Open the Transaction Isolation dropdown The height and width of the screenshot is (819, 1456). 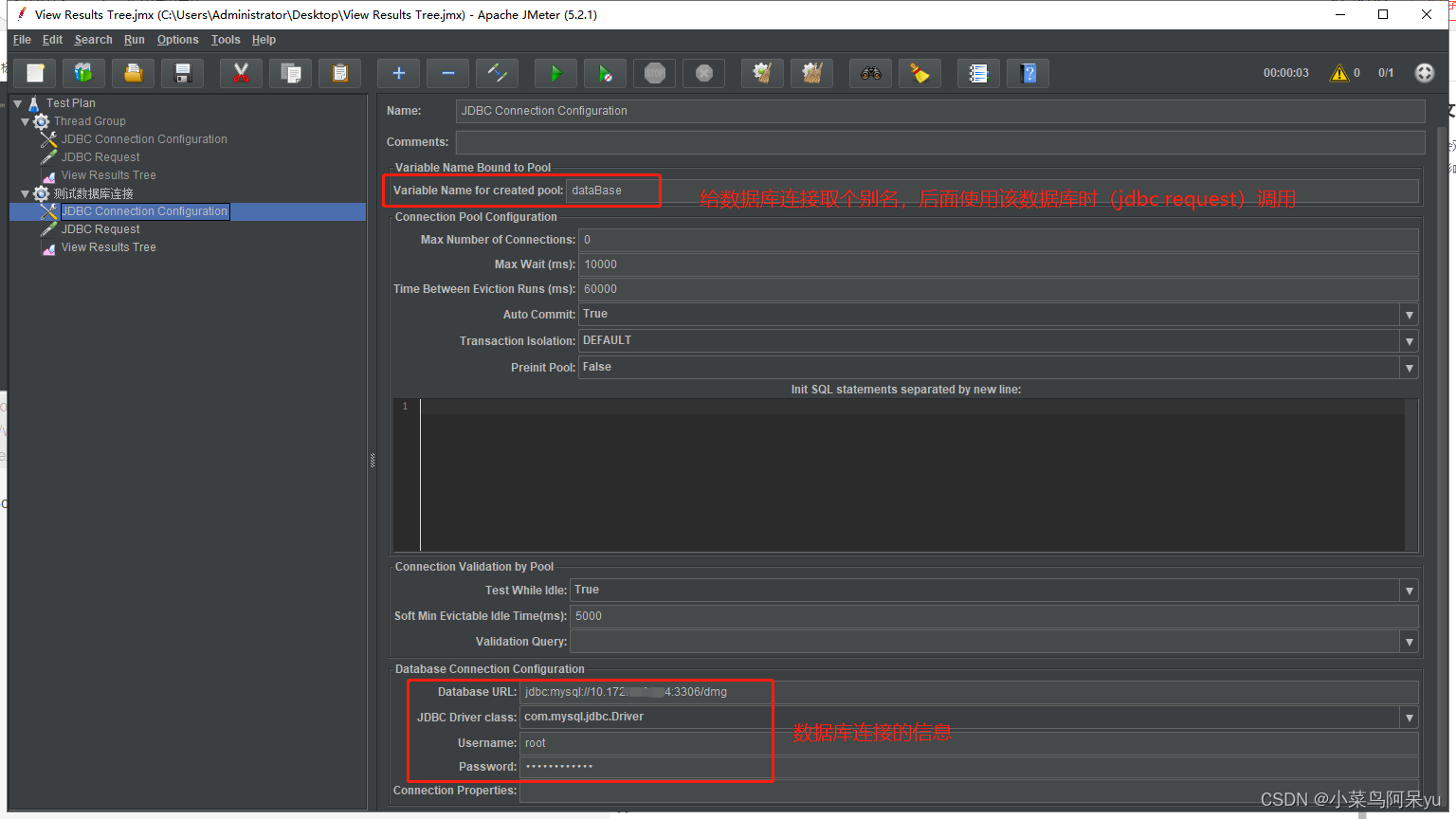pos(1410,341)
